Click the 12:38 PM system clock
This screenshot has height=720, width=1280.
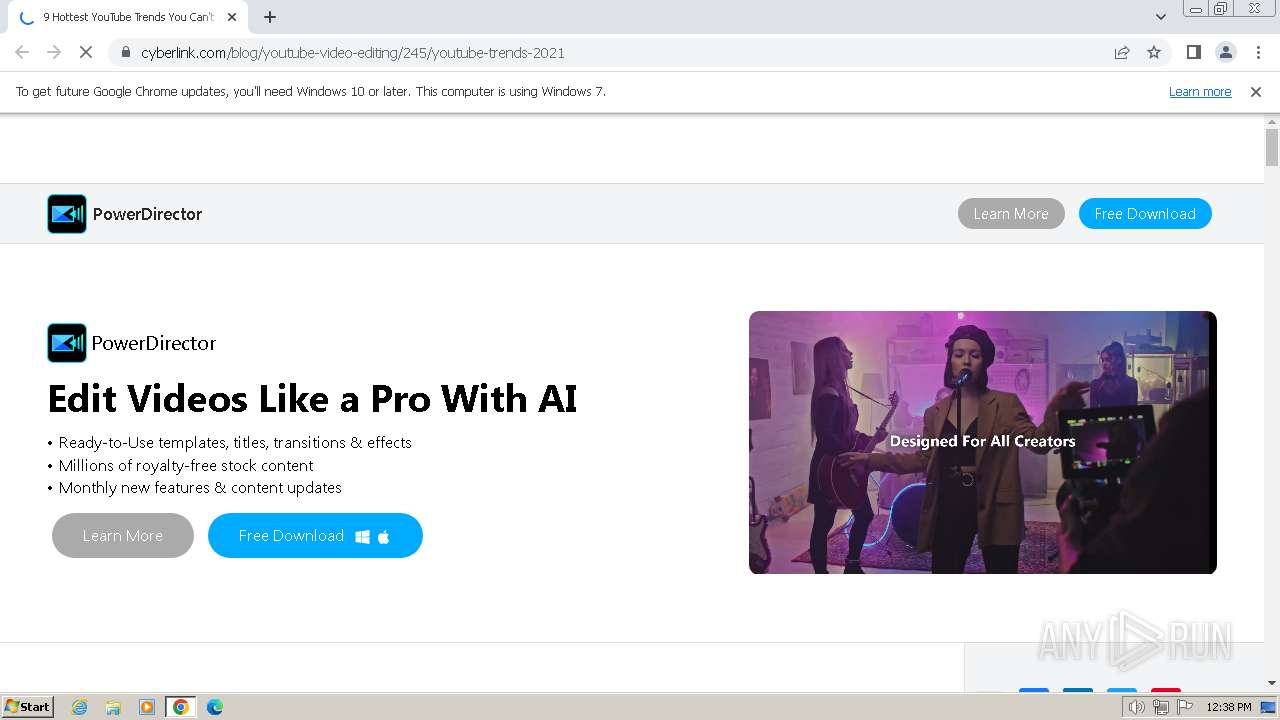(x=1228, y=707)
